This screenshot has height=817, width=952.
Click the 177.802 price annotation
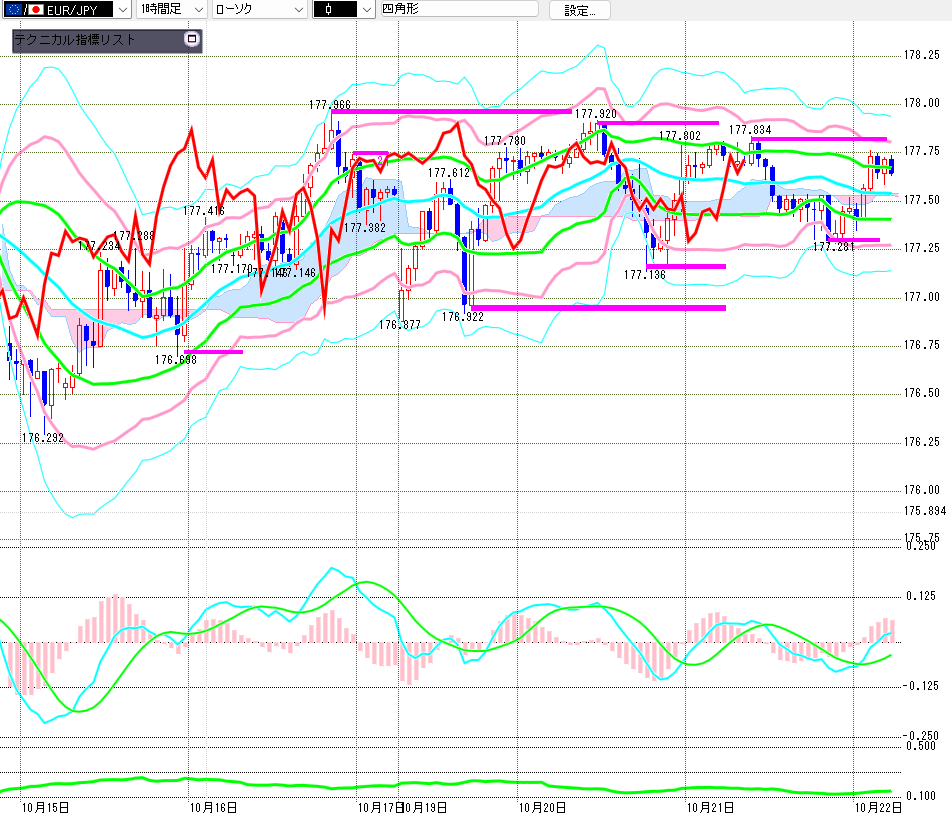(x=679, y=136)
